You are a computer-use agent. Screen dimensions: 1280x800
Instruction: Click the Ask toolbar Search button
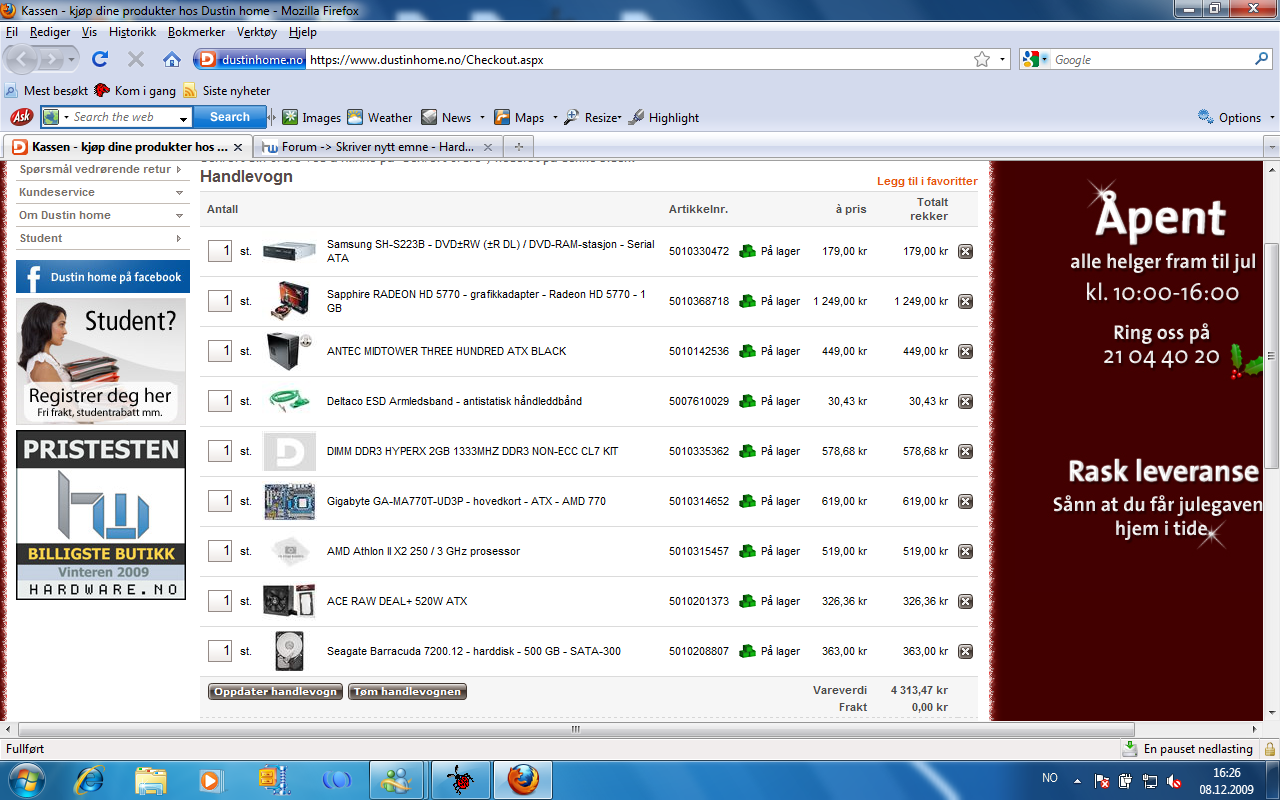(229, 117)
